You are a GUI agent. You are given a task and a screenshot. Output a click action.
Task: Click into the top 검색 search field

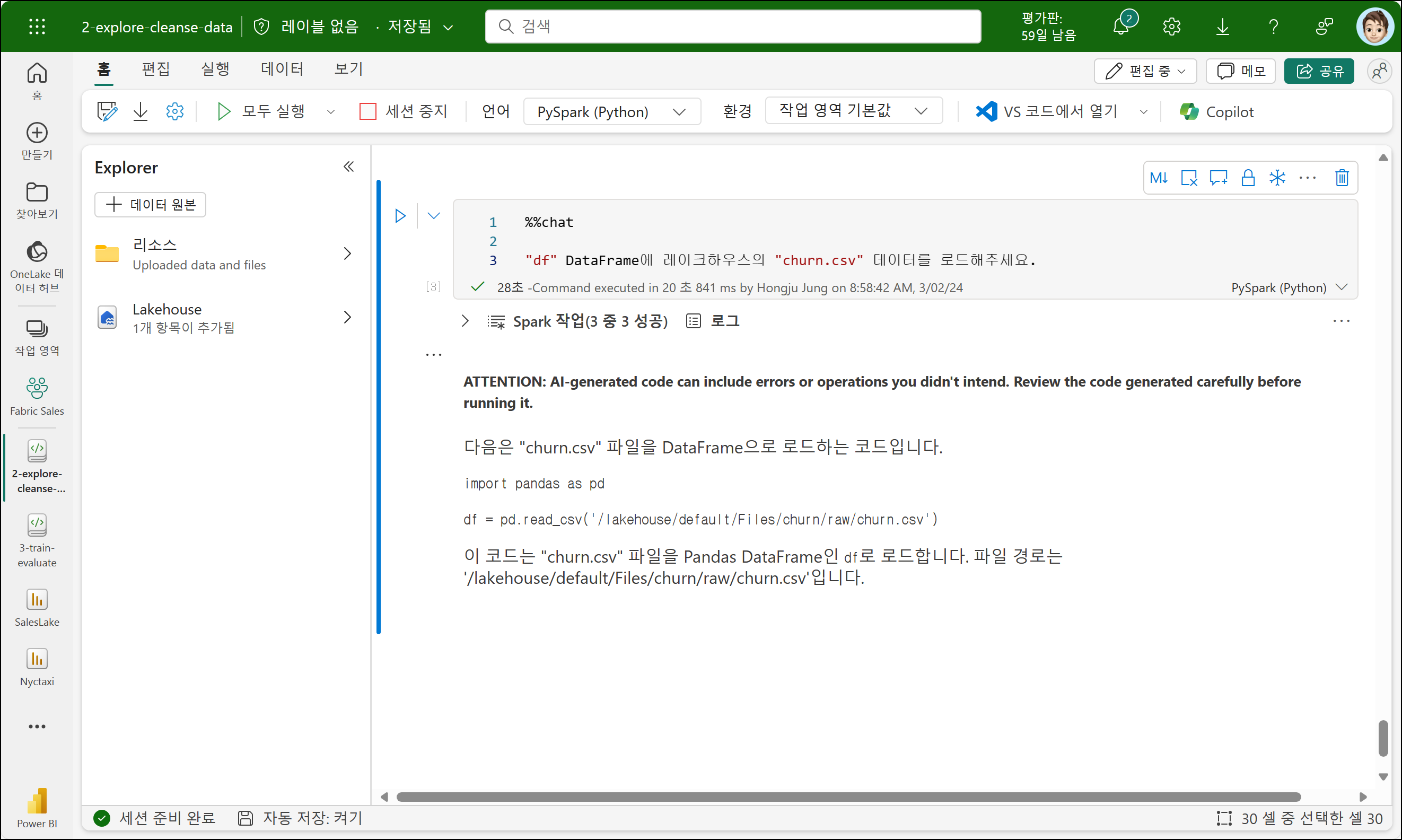(x=732, y=27)
